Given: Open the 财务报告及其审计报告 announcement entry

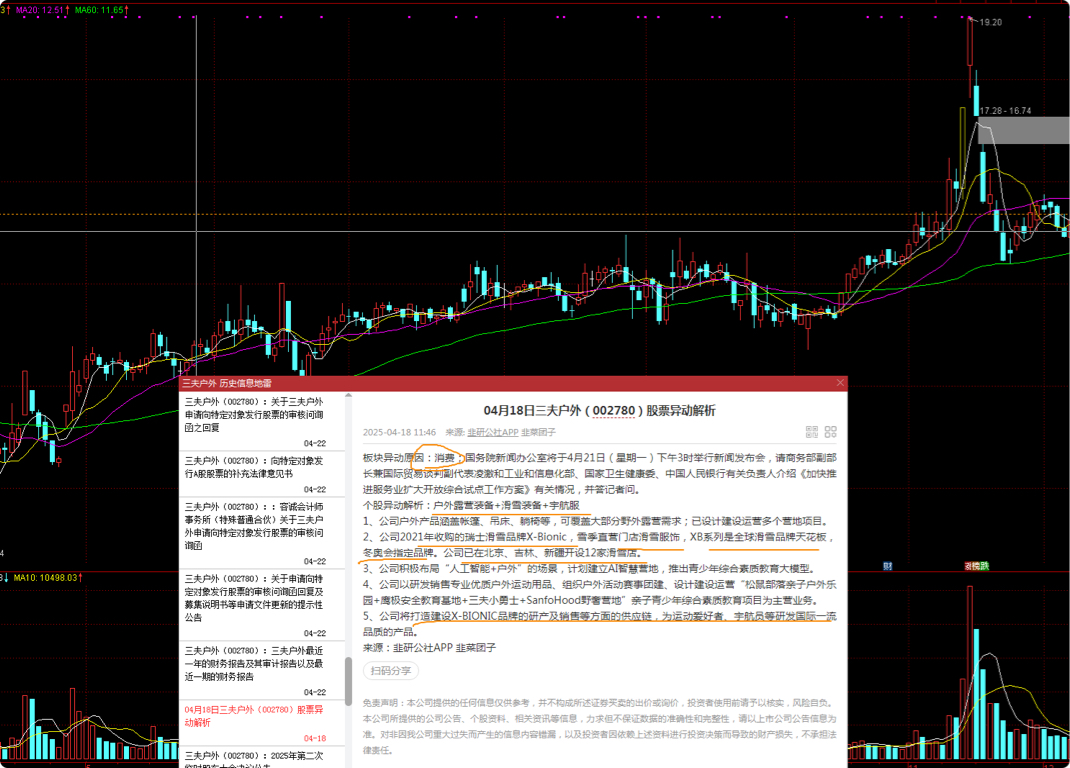Looking at the screenshot, I should click(261, 670).
